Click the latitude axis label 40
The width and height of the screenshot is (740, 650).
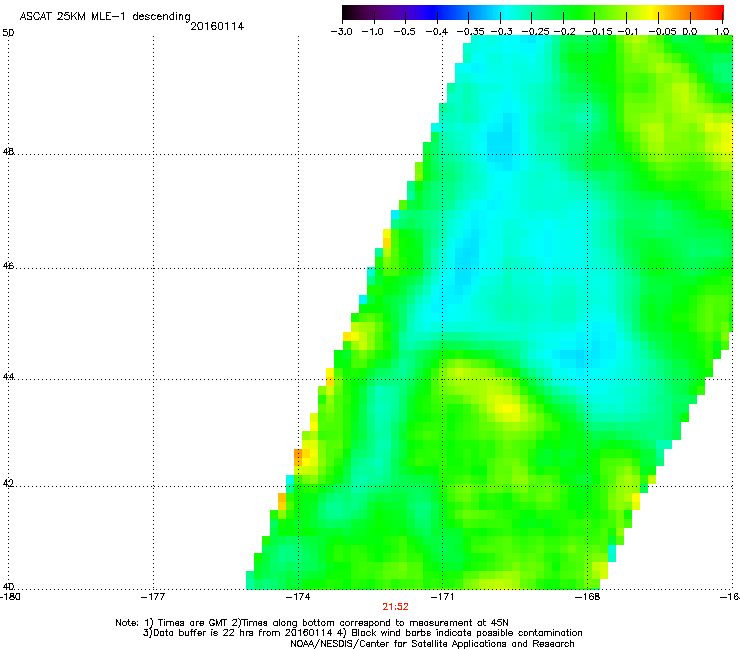[8, 586]
